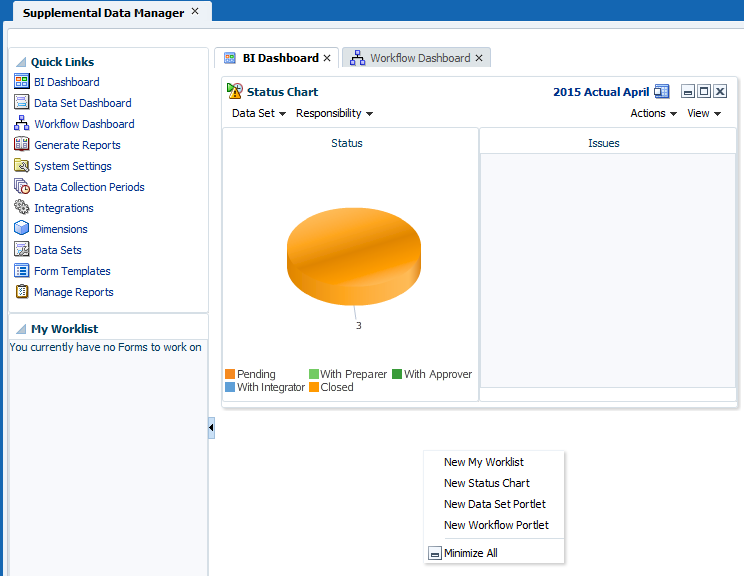The height and width of the screenshot is (576, 744).
Task: Click the Closed legend swatch
Action: pos(314,387)
